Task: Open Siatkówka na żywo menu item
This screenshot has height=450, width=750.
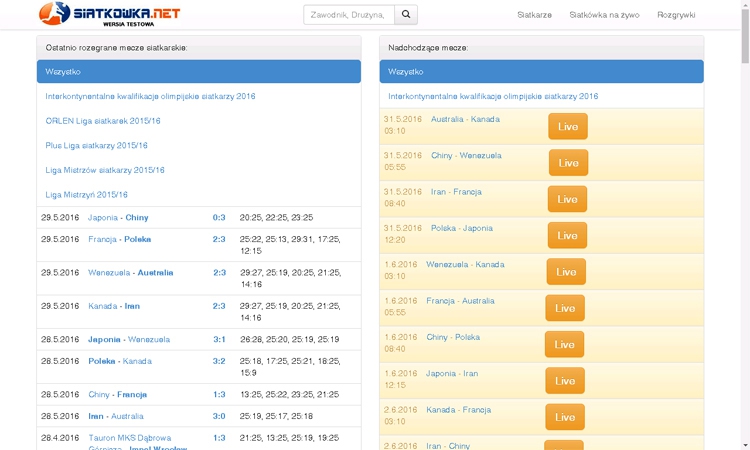Action: 604,15
